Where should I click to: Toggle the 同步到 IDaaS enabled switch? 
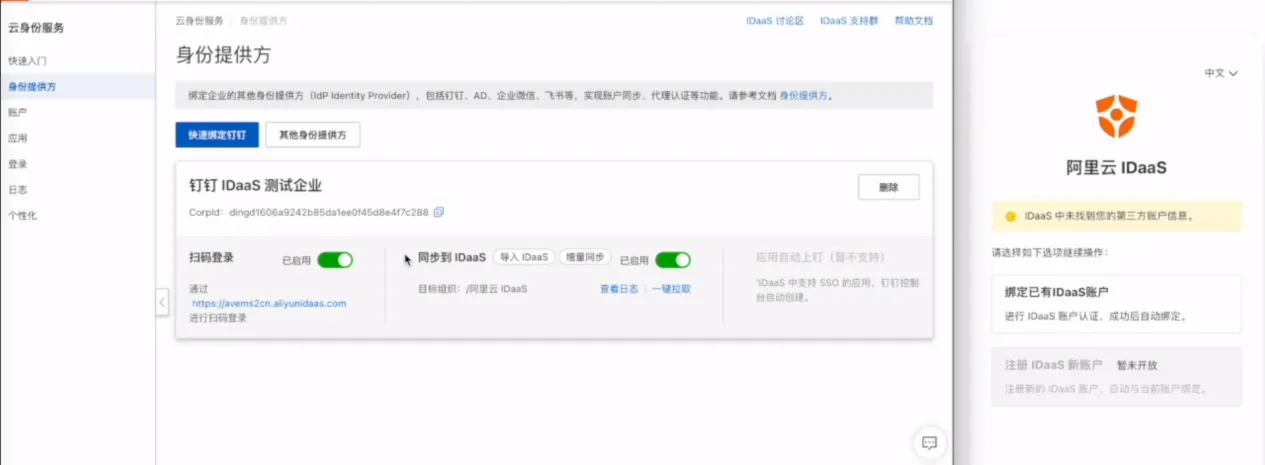672,260
